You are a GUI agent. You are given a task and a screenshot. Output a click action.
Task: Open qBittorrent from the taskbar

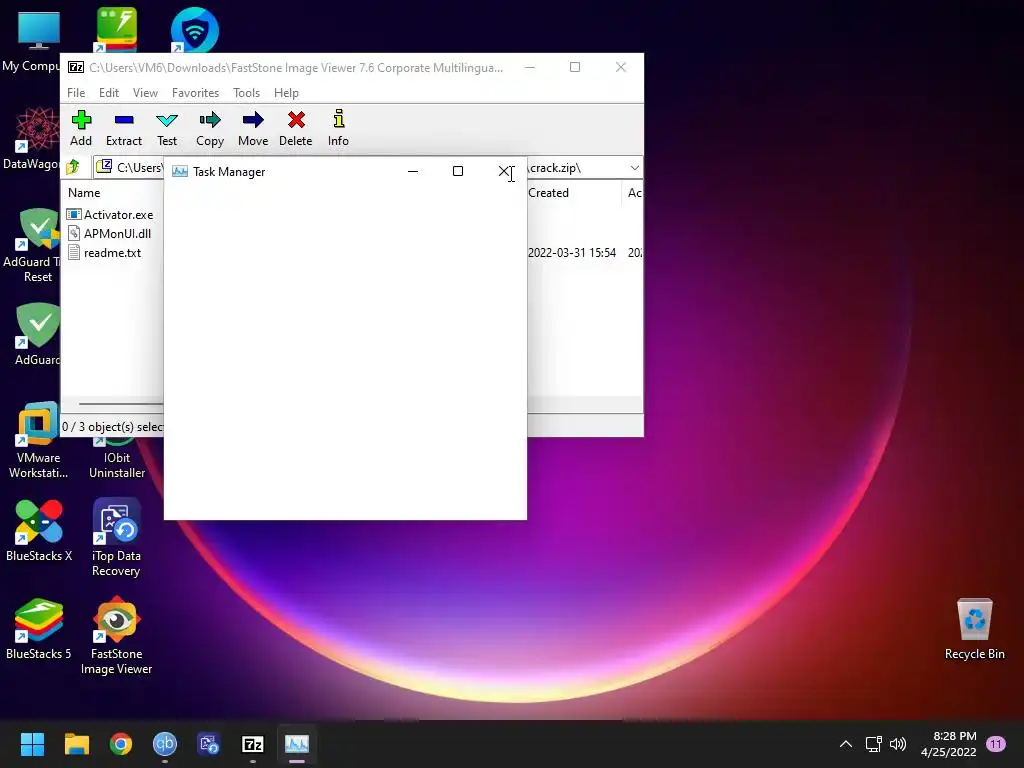pos(165,744)
